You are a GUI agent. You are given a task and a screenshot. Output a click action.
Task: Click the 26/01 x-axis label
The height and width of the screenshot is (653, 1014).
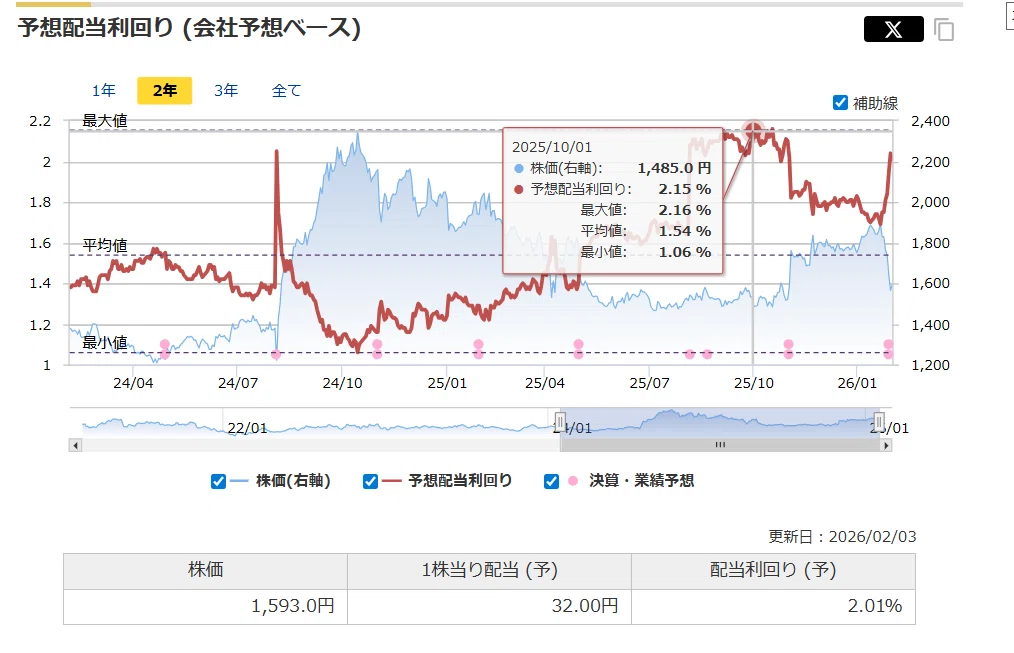click(857, 383)
